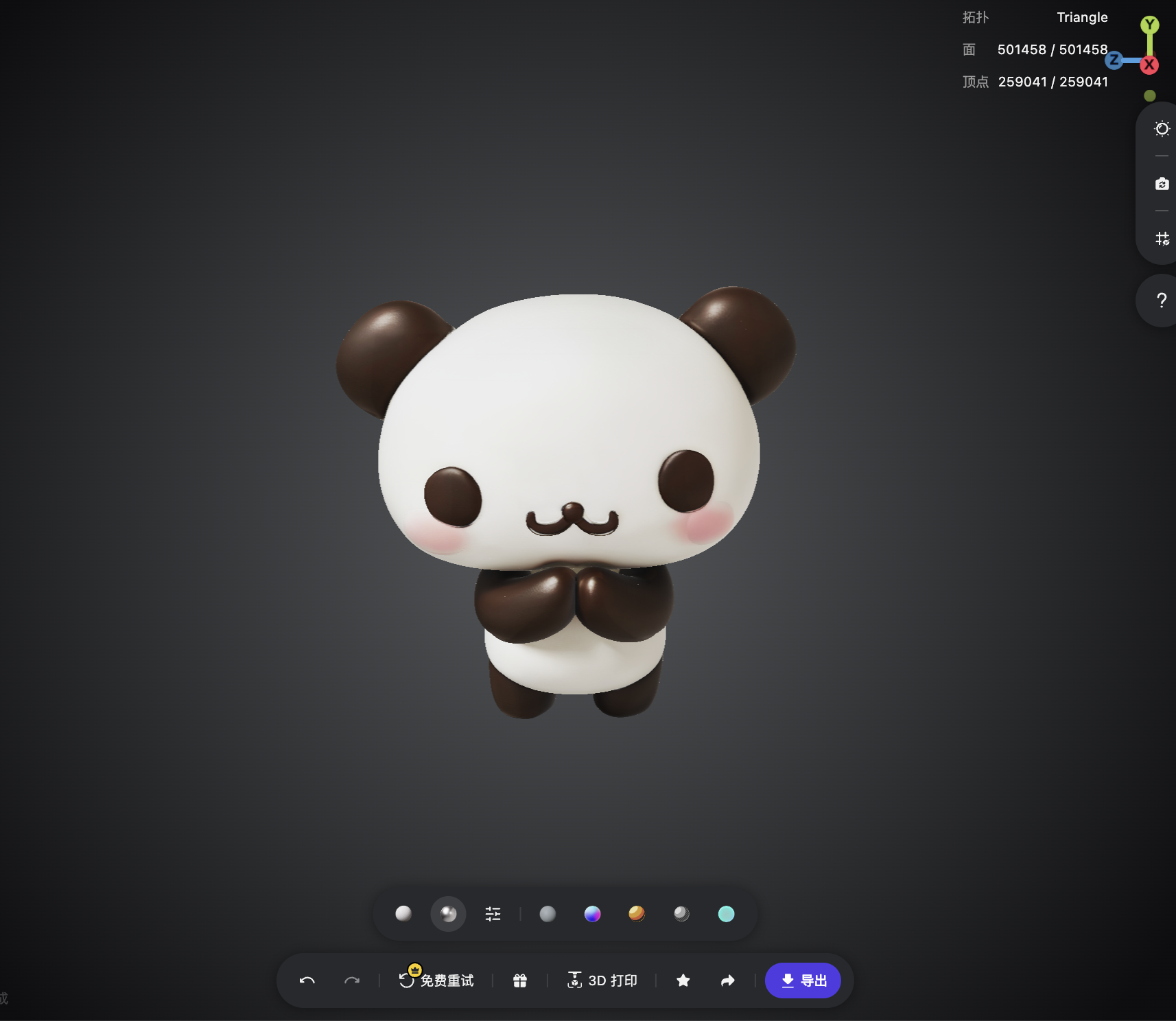This screenshot has width=1176, height=1021.
Task: Select the plain white render mode sphere
Action: pos(403,913)
